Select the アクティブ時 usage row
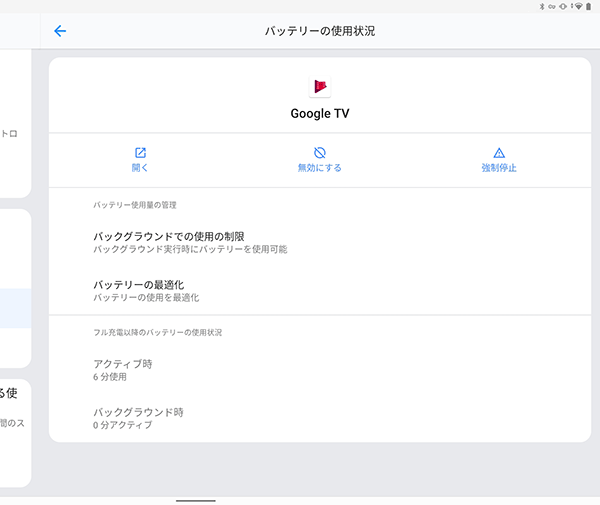 tap(320, 370)
